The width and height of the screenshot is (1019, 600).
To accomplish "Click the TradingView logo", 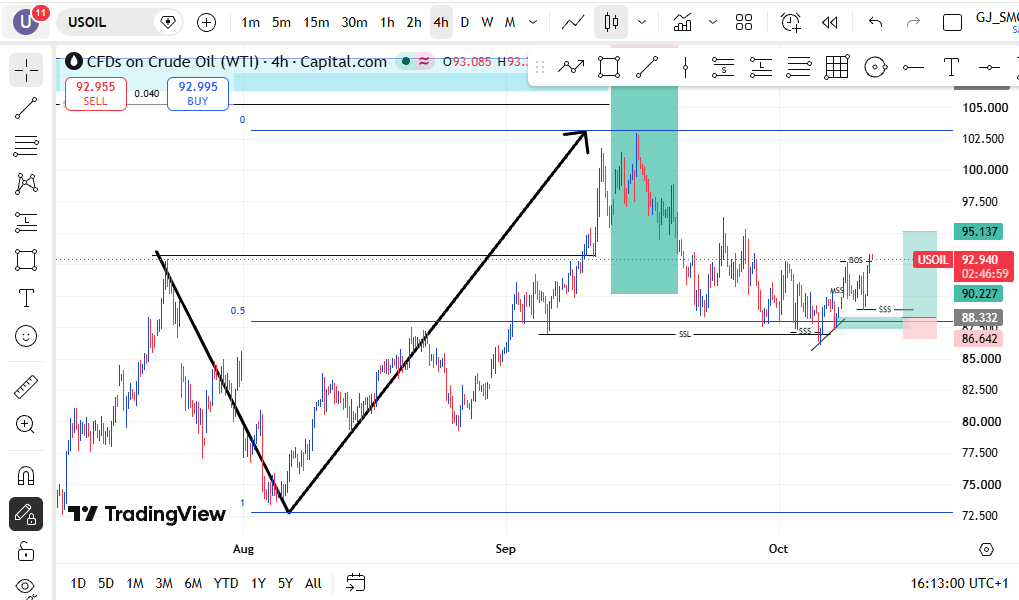I will point(147,514).
